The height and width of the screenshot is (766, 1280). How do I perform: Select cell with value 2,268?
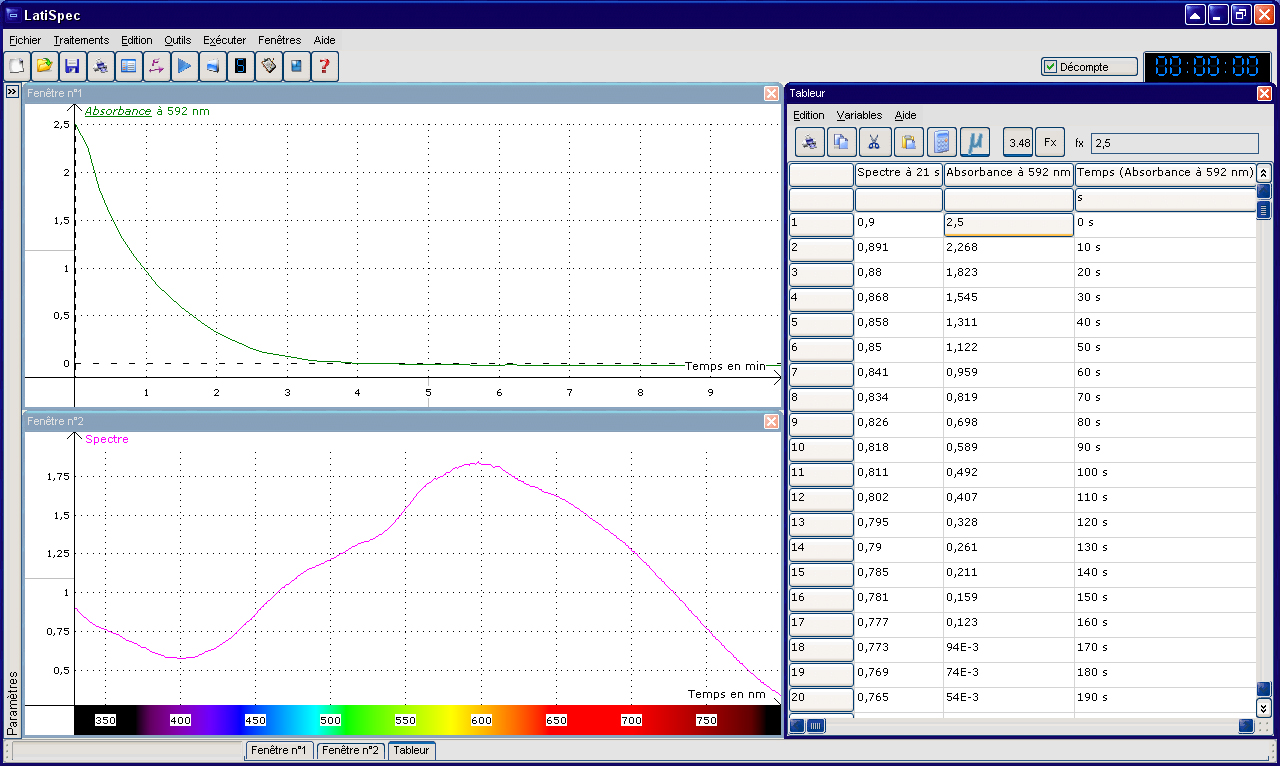click(x=1008, y=247)
